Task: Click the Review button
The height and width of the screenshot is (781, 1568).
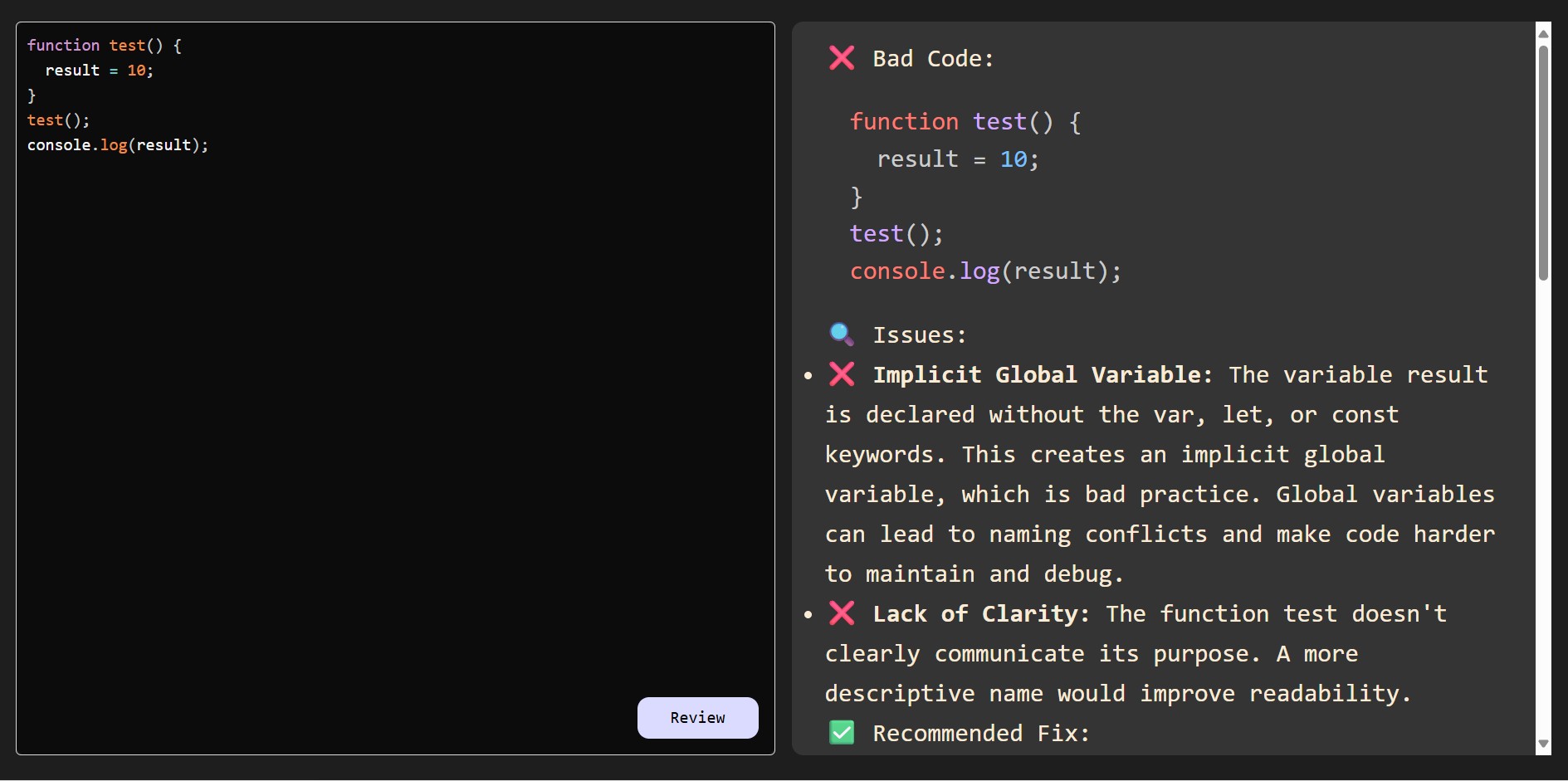Action: [x=697, y=718]
